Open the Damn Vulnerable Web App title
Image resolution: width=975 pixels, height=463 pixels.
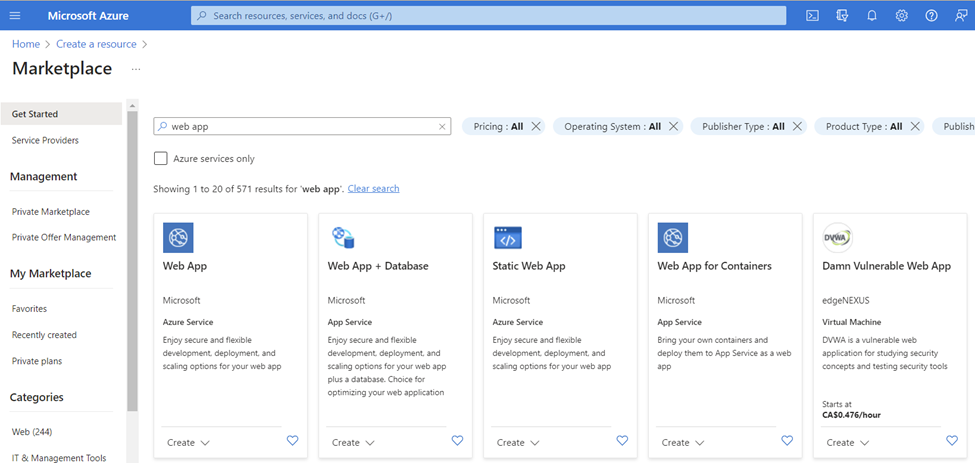886,266
